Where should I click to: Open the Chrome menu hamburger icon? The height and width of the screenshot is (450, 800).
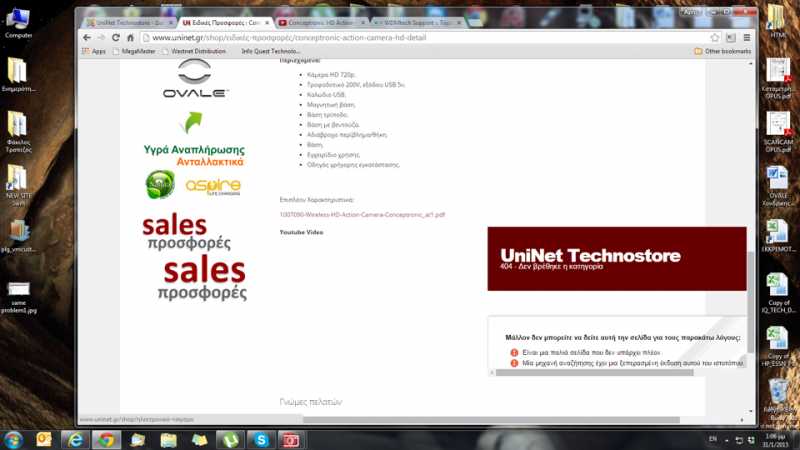[x=746, y=38]
